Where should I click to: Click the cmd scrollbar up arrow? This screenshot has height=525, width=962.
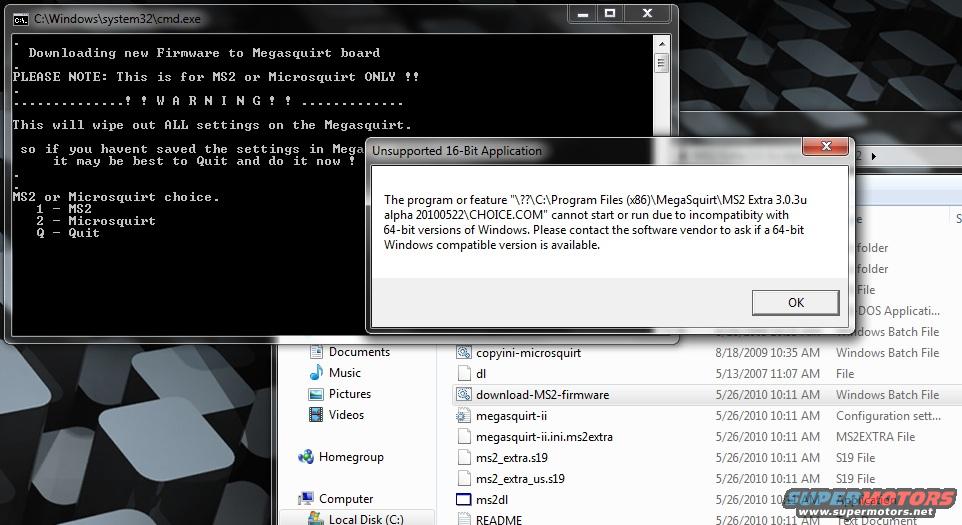point(660,43)
